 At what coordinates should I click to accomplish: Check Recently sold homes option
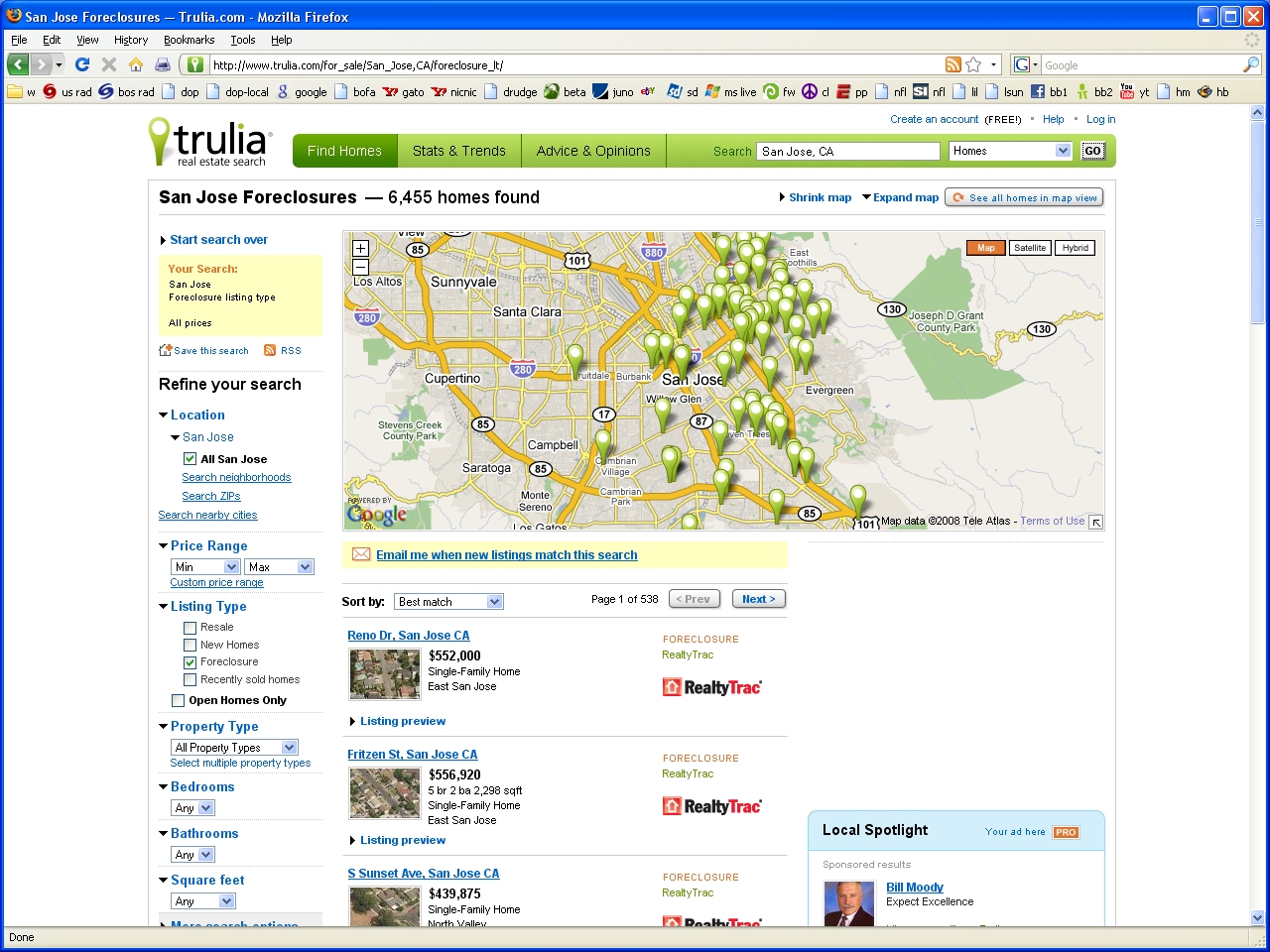click(x=190, y=680)
